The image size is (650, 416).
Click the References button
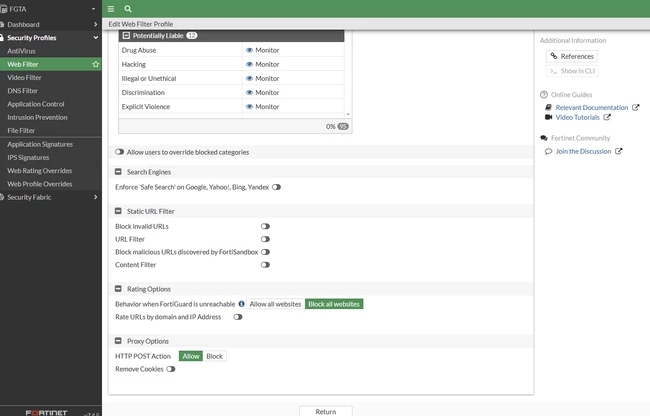tap(572, 56)
